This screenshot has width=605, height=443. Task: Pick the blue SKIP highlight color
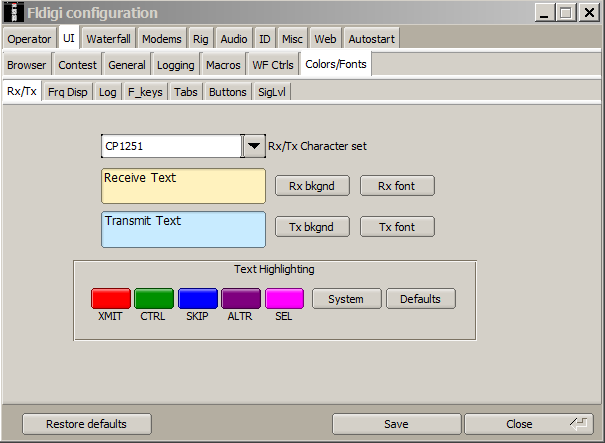point(197,298)
